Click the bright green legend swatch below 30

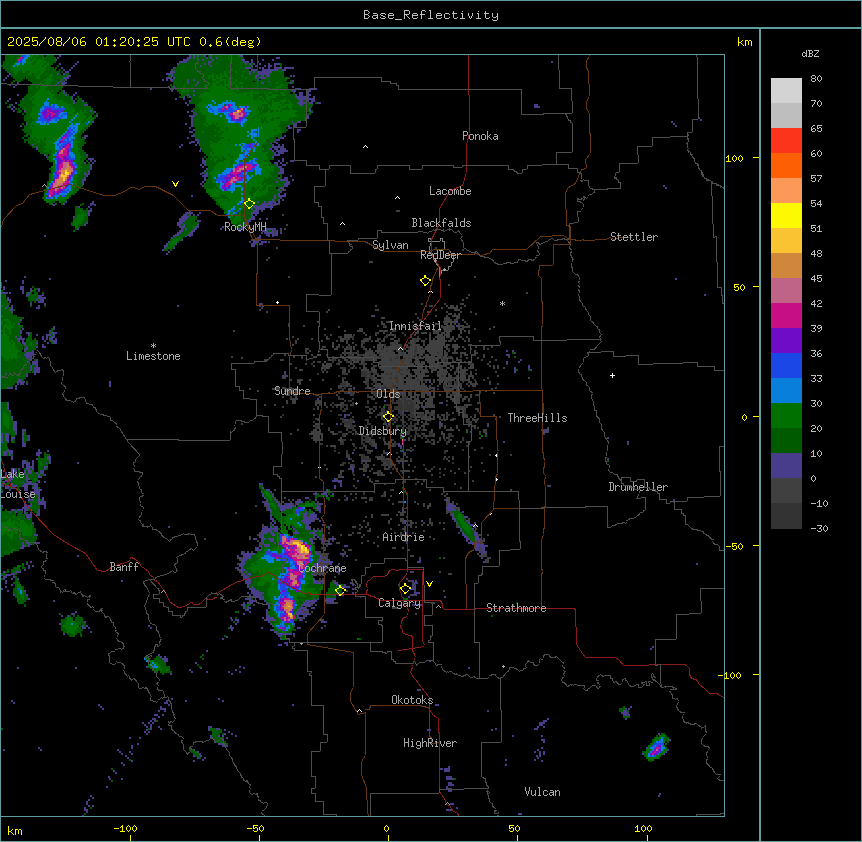click(786, 416)
